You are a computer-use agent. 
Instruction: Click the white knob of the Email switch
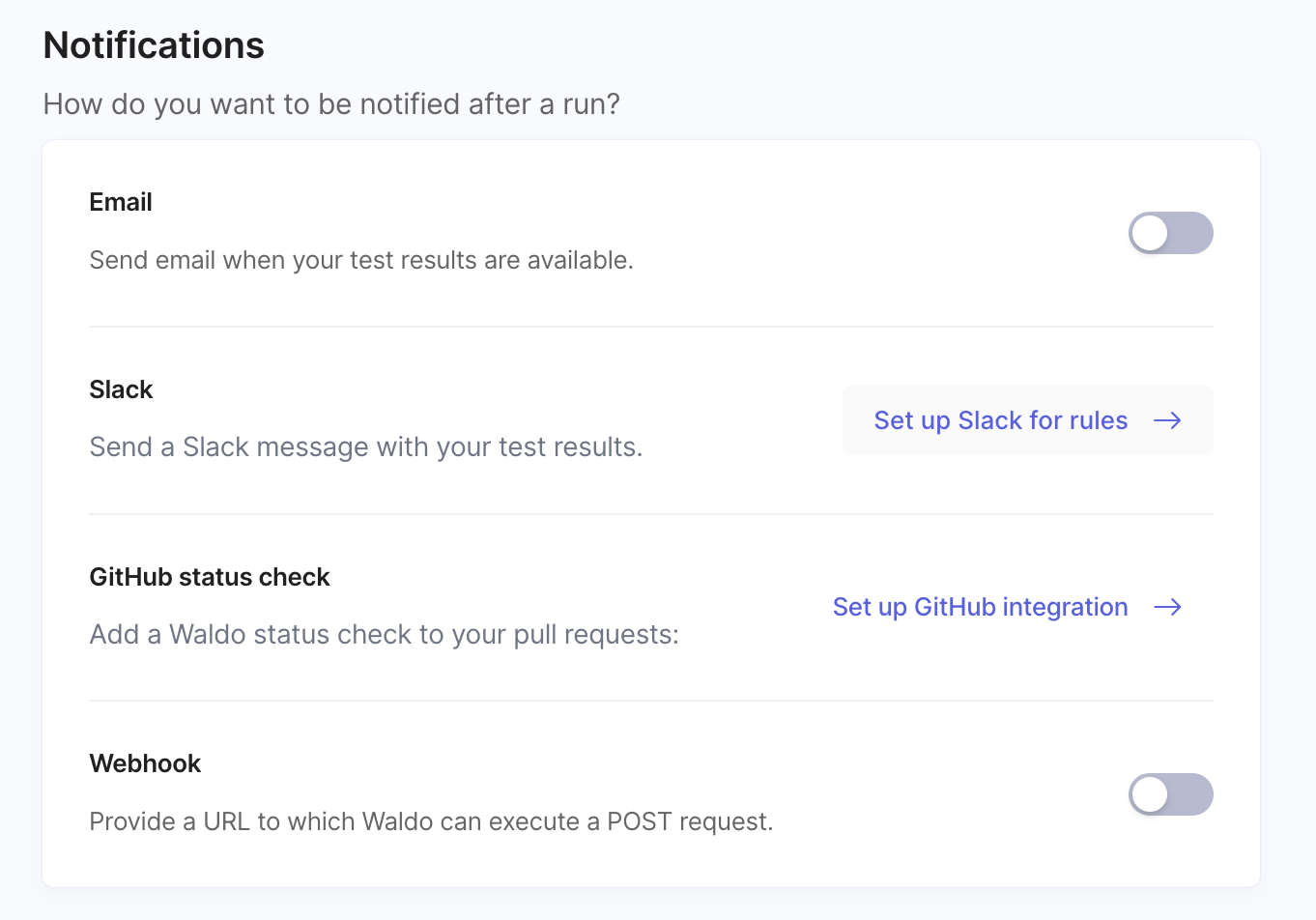tap(1150, 233)
